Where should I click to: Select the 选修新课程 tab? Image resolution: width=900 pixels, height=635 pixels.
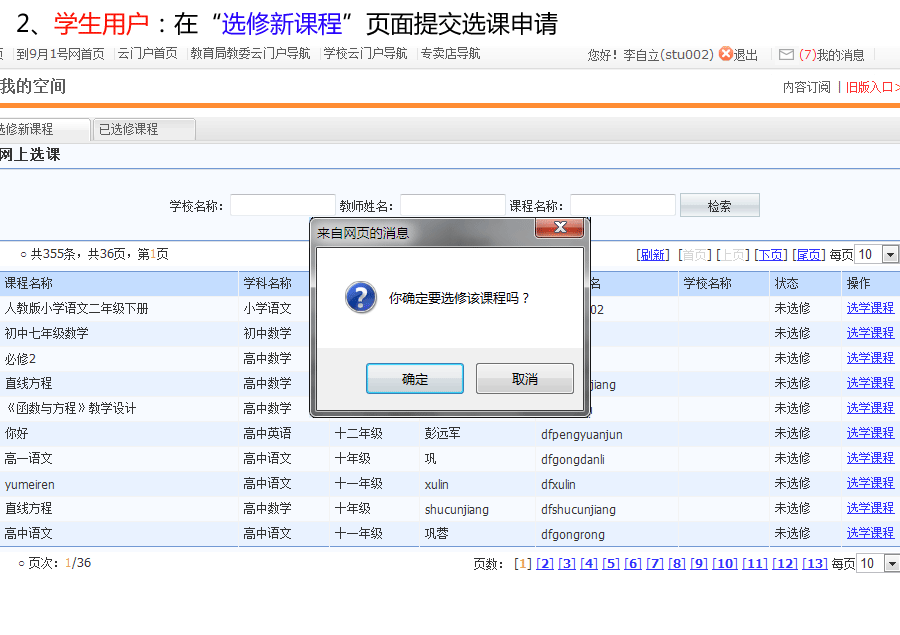(x=40, y=129)
